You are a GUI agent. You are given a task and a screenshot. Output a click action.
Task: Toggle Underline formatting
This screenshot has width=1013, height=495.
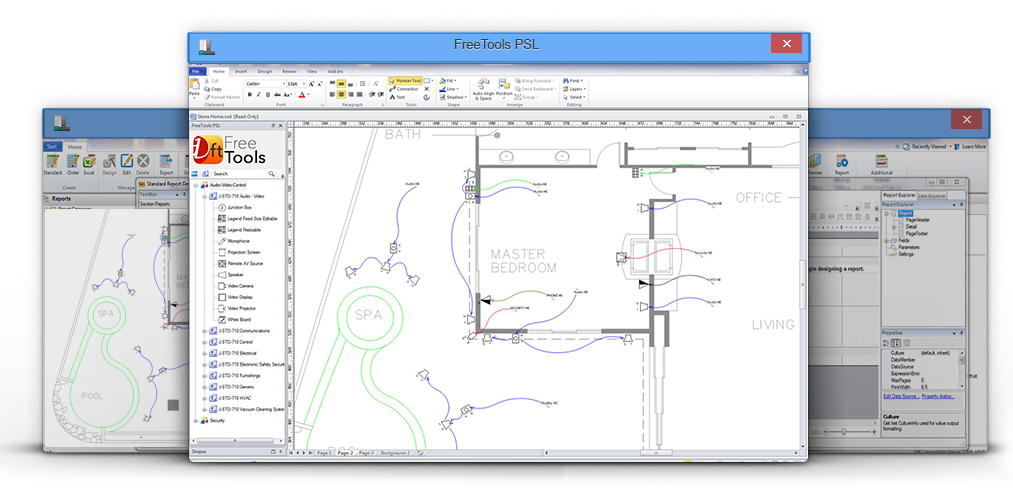click(x=267, y=94)
